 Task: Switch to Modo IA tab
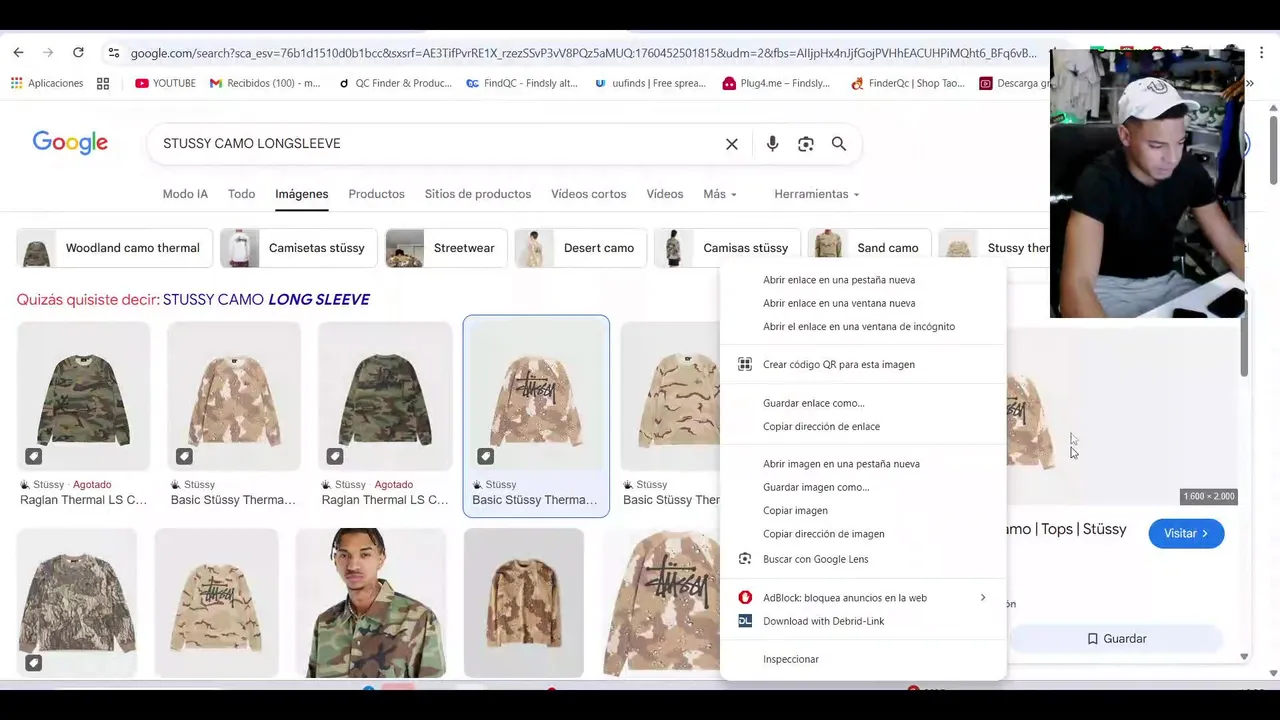point(185,194)
